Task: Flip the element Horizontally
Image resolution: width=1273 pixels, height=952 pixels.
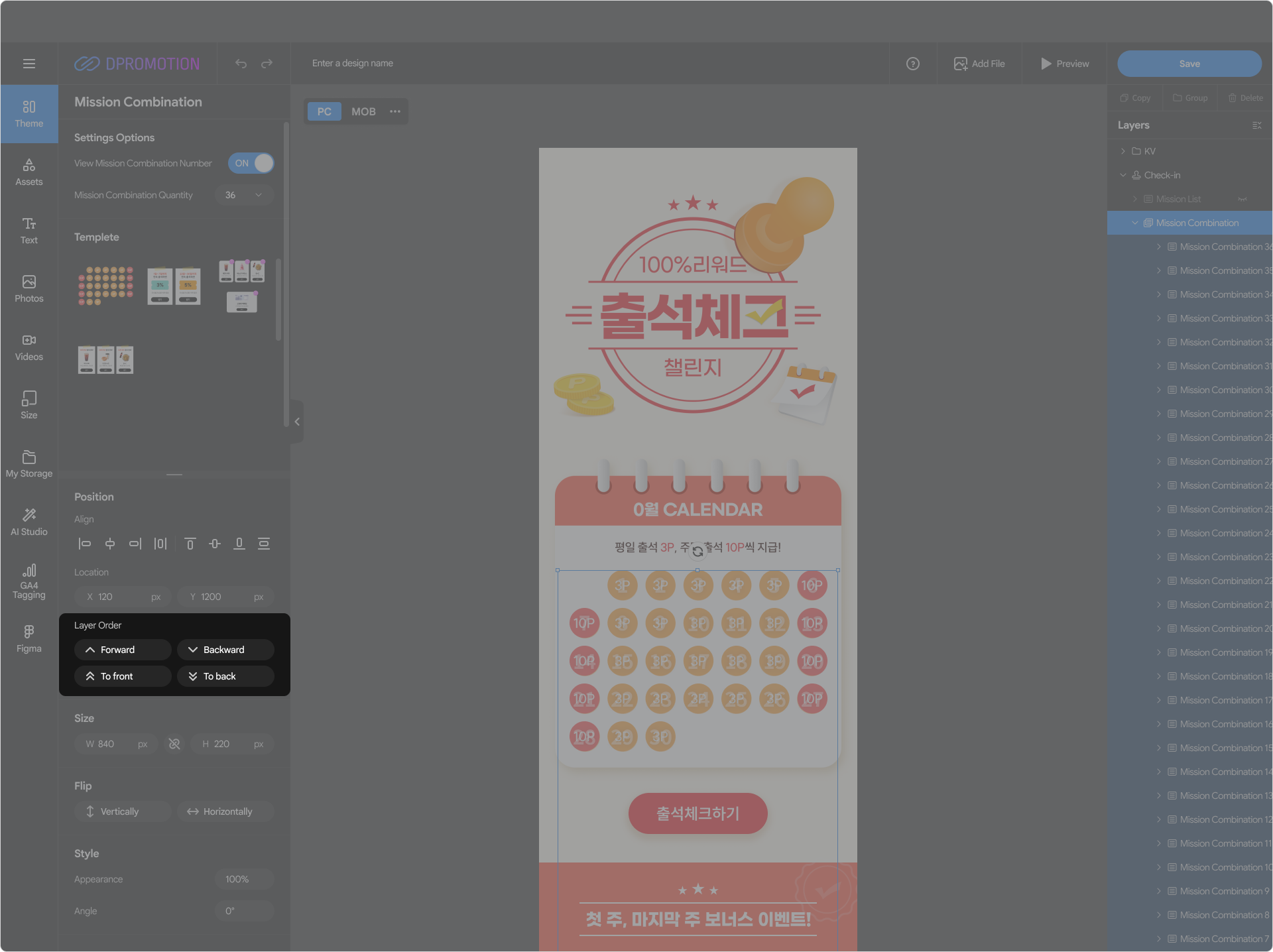Action: (225, 811)
